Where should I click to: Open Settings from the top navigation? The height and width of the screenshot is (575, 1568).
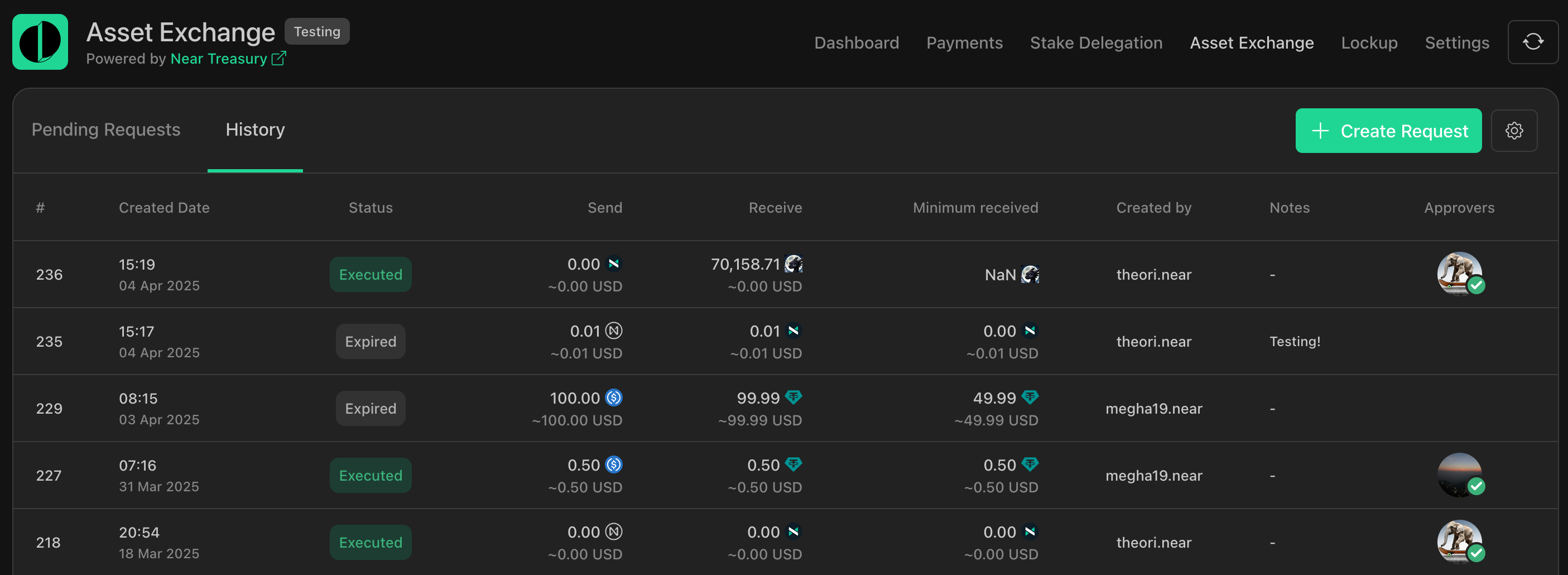click(1456, 42)
